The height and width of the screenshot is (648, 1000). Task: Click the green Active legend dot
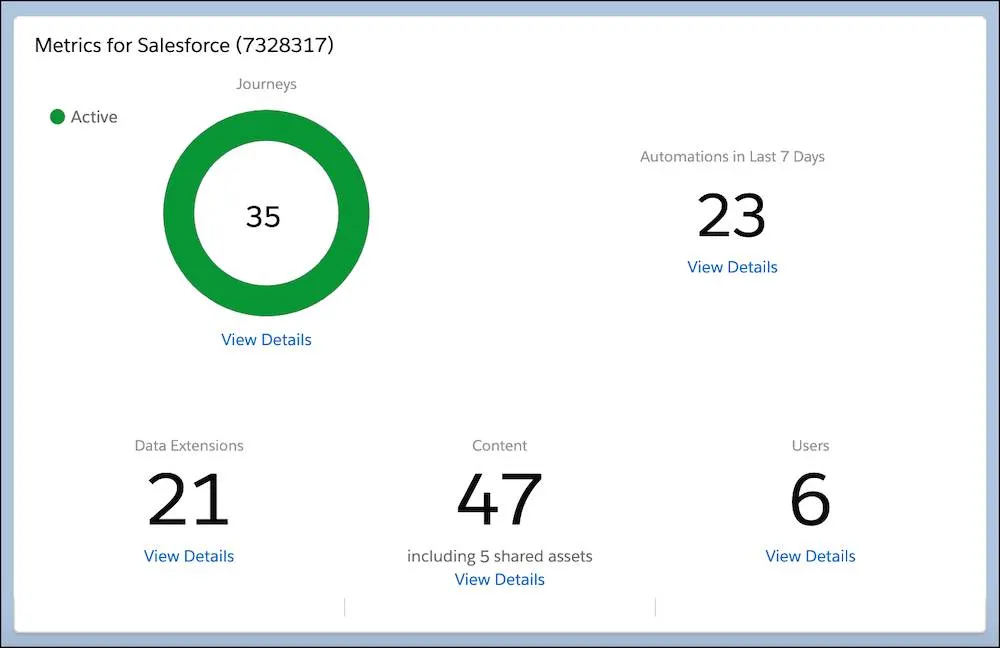(57, 117)
